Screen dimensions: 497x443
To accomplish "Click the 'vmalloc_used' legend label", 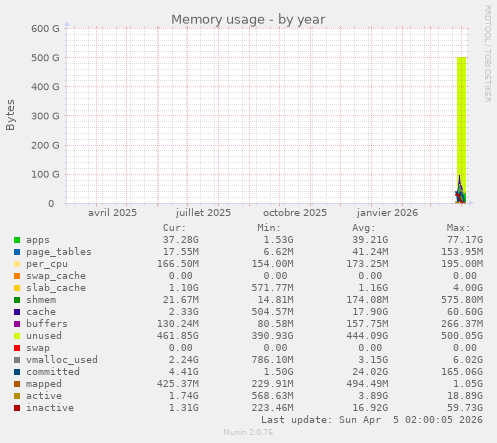I will (x=62, y=360).
